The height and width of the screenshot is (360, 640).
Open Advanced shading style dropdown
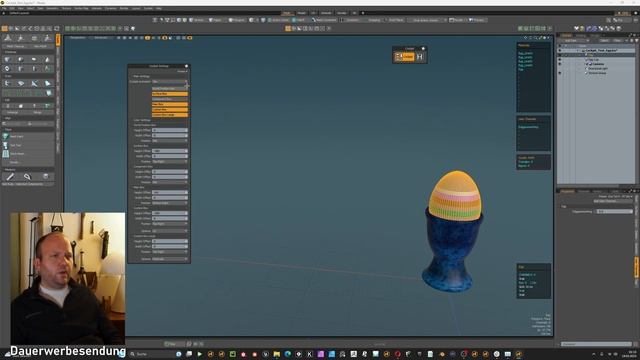pos(101,38)
